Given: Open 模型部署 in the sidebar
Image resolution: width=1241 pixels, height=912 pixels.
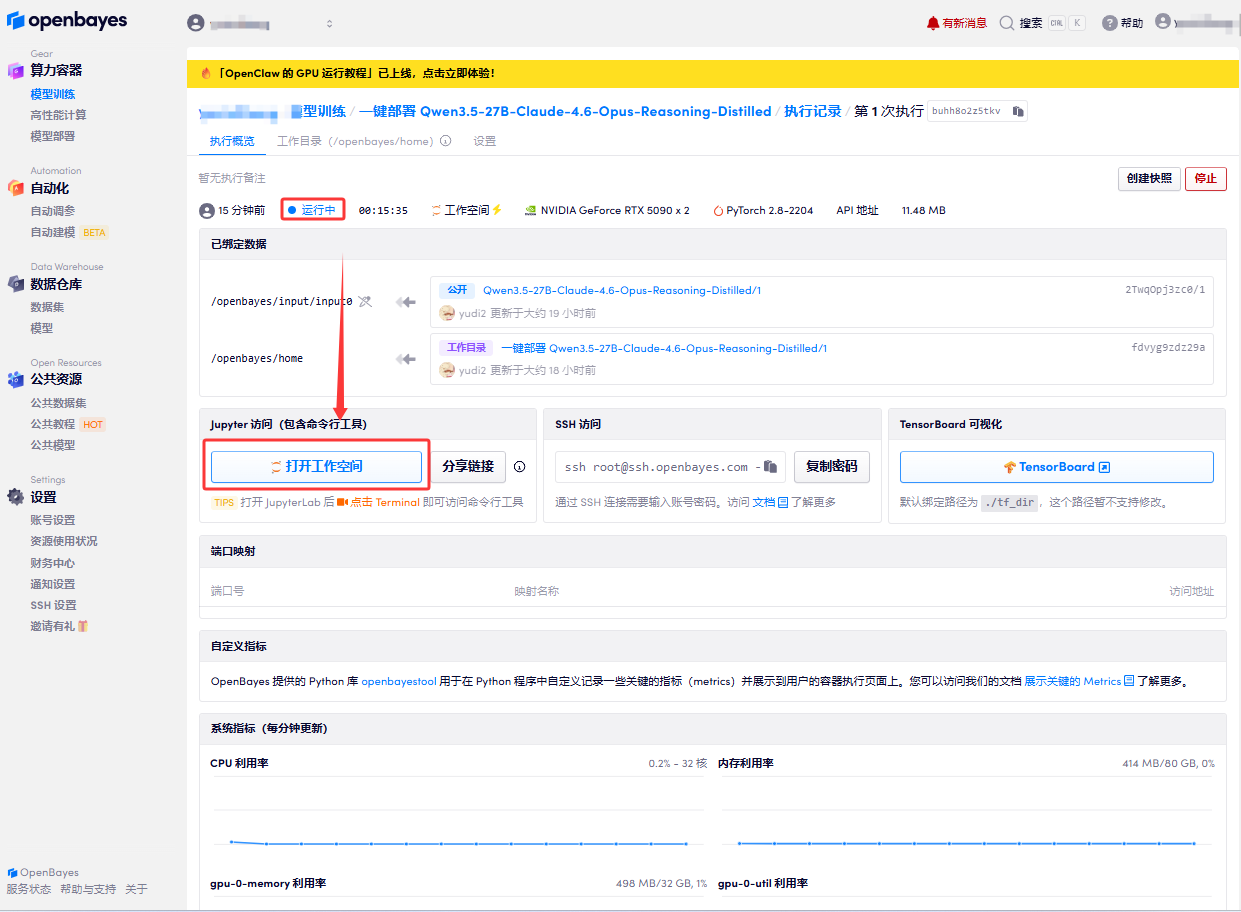Looking at the screenshot, I should tap(53, 136).
